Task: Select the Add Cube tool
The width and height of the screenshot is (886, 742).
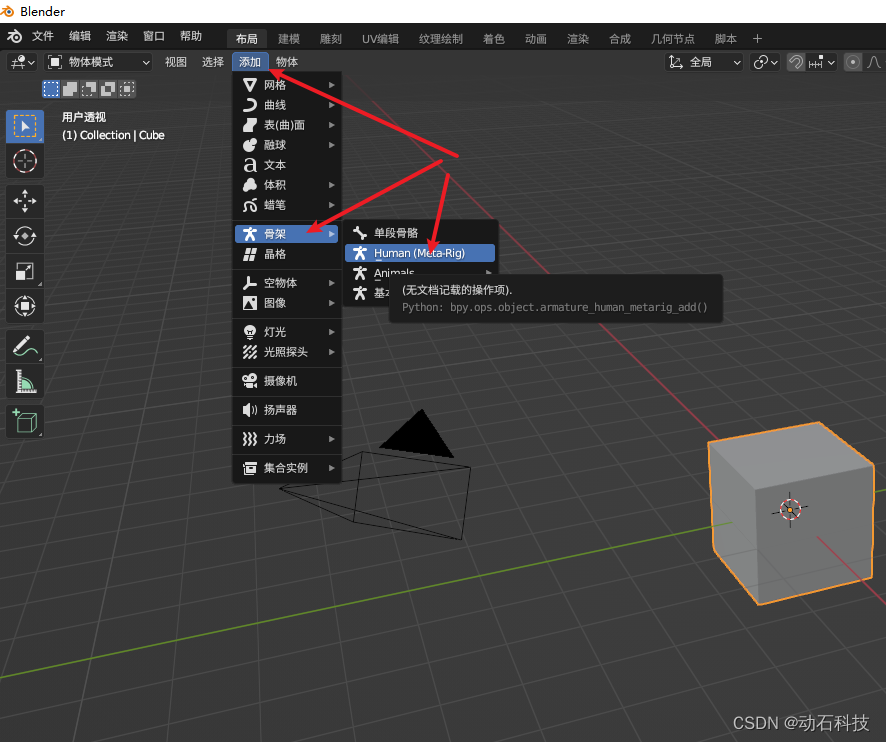Action: (x=25, y=422)
